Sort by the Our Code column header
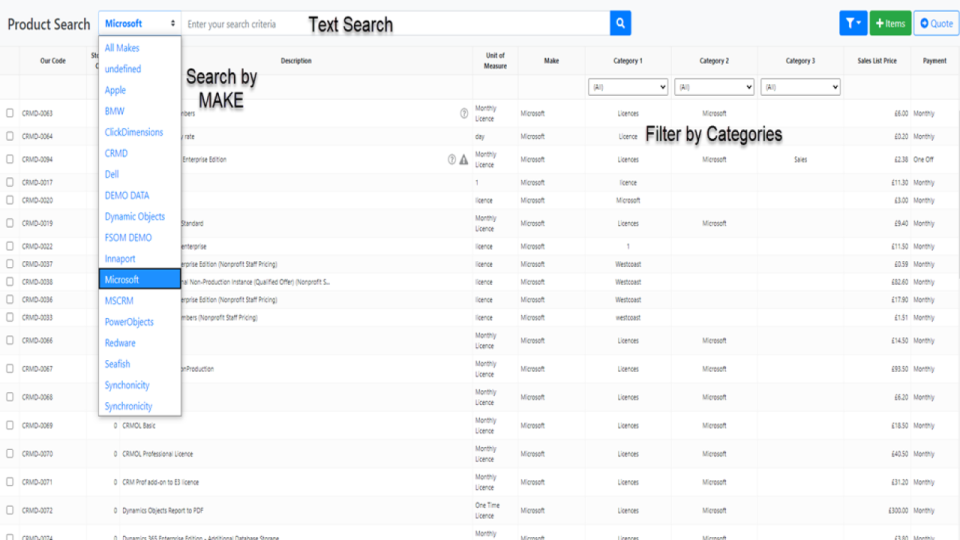Viewport: 960px width, 540px height. (53, 61)
